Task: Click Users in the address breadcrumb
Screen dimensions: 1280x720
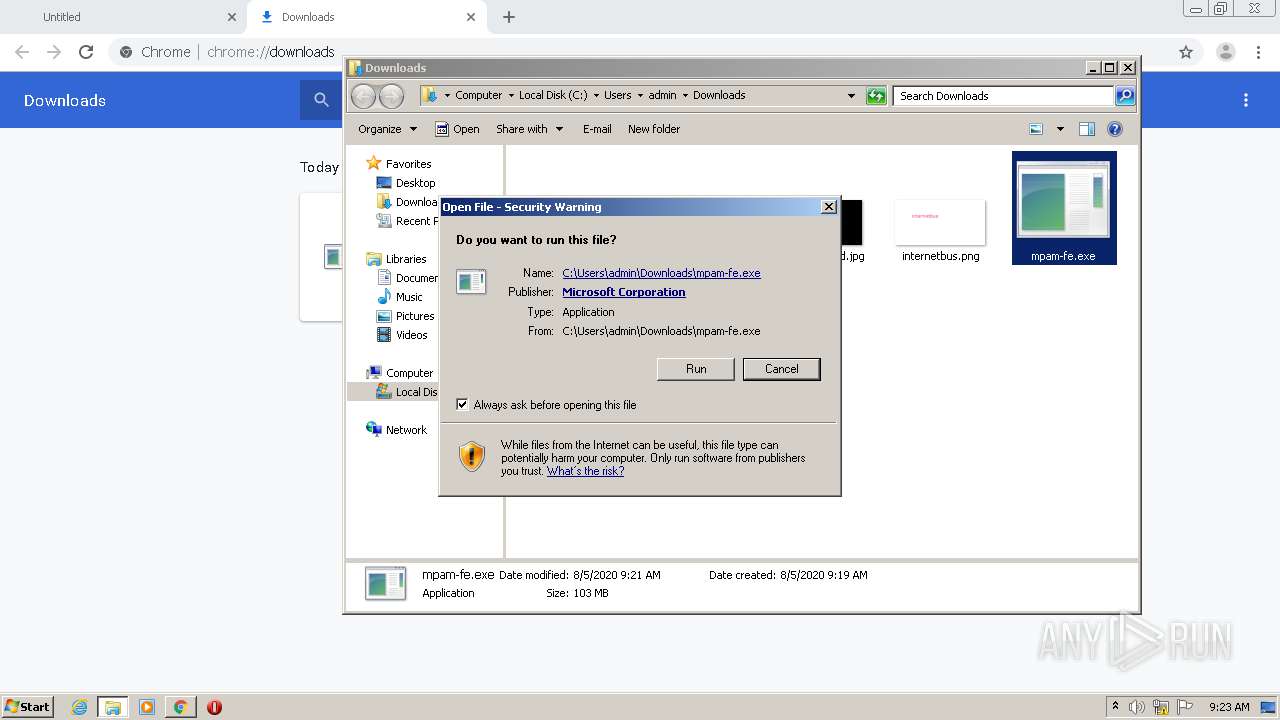Action: point(617,95)
